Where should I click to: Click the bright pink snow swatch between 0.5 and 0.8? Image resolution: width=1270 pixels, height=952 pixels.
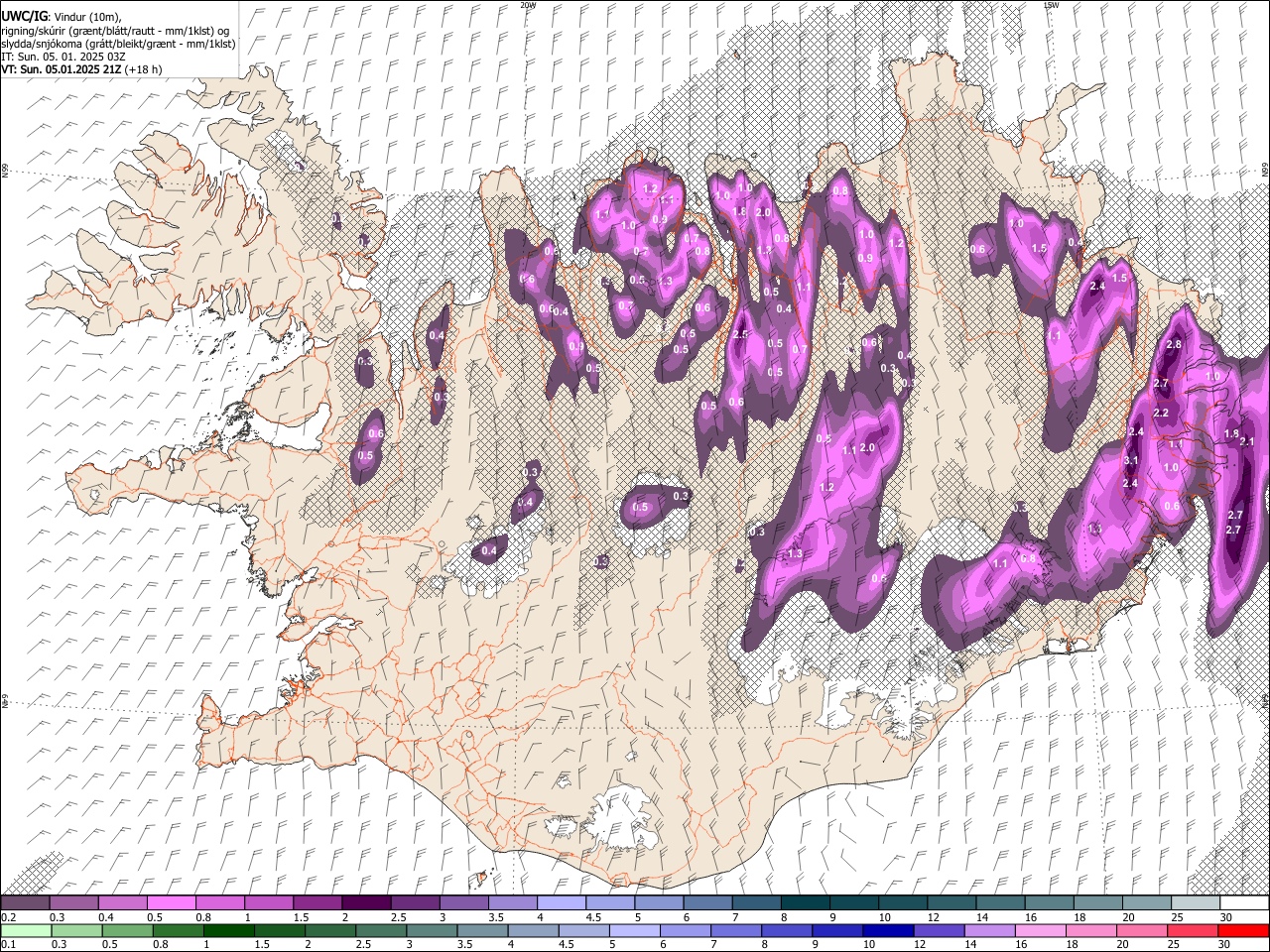(x=171, y=903)
